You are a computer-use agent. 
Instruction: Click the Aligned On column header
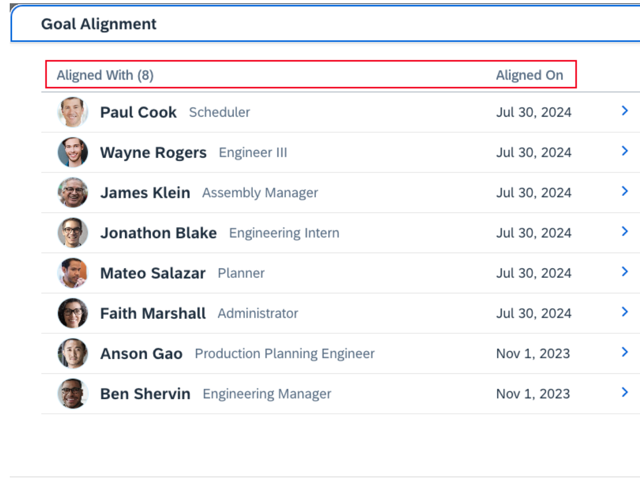(x=529, y=75)
